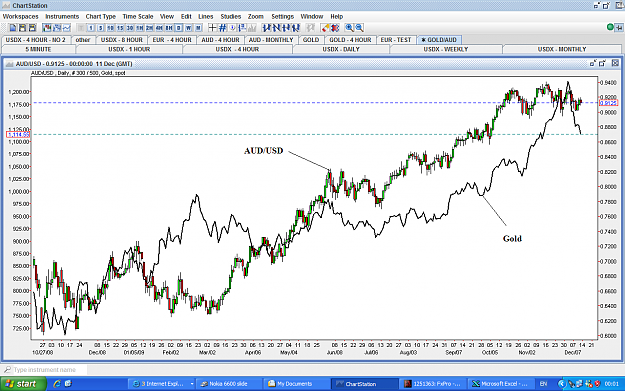Open the View menu
The height and width of the screenshot is (391, 625).
click(167, 16)
